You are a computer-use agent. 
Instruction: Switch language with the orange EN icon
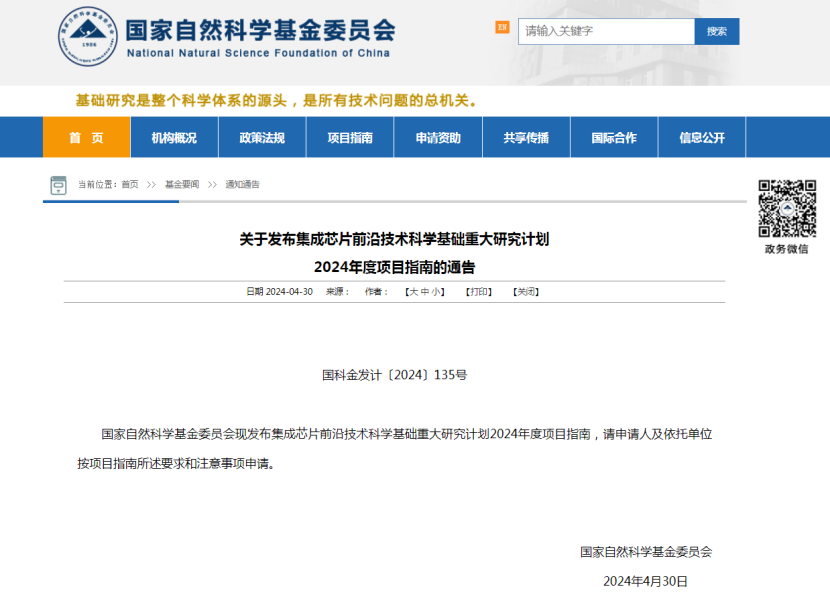tap(502, 27)
